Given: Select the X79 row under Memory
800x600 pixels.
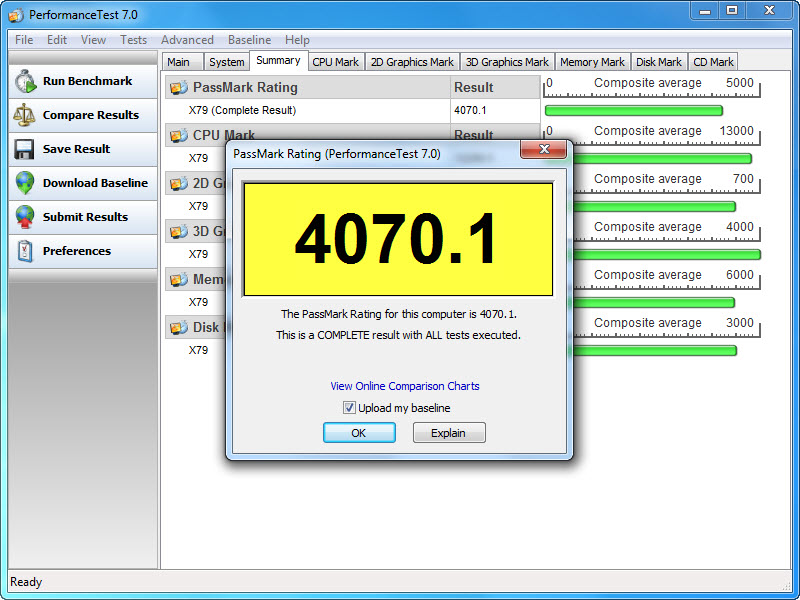Looking at the screenshot, I should tap(198, 302).
